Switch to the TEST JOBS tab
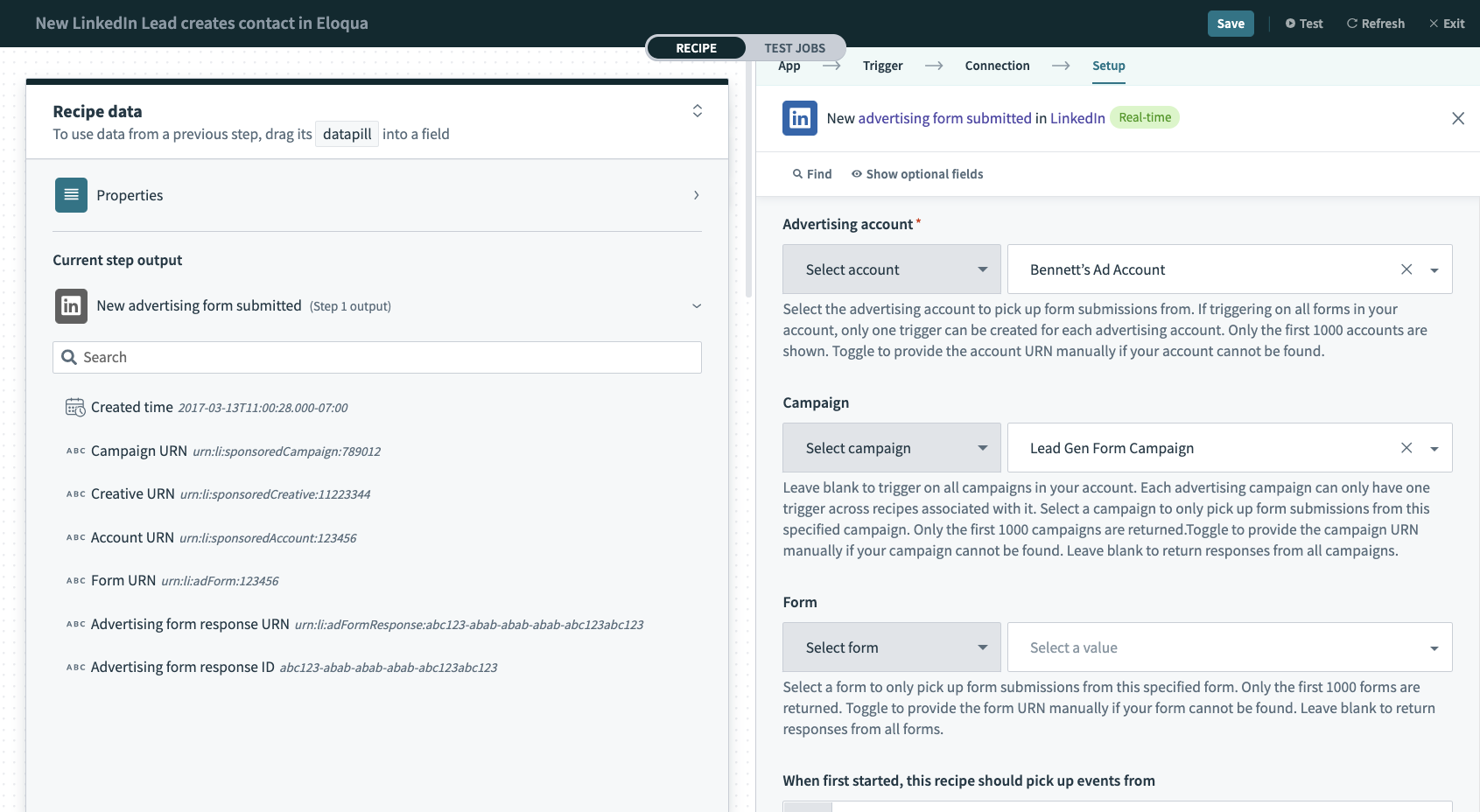Viewport: 1480px width, 812px height. tap(795, 48)
